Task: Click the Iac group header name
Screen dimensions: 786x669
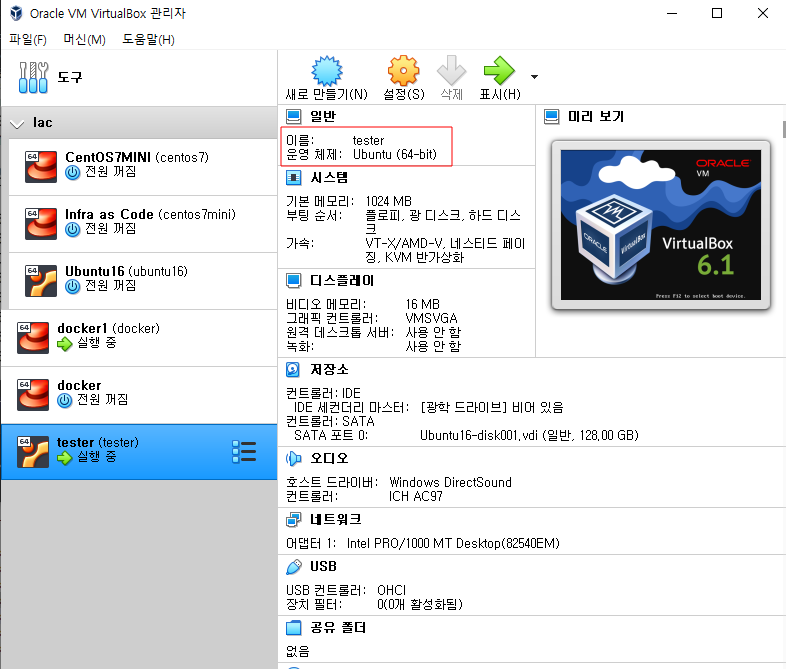Action: click(x=43, y=123)
